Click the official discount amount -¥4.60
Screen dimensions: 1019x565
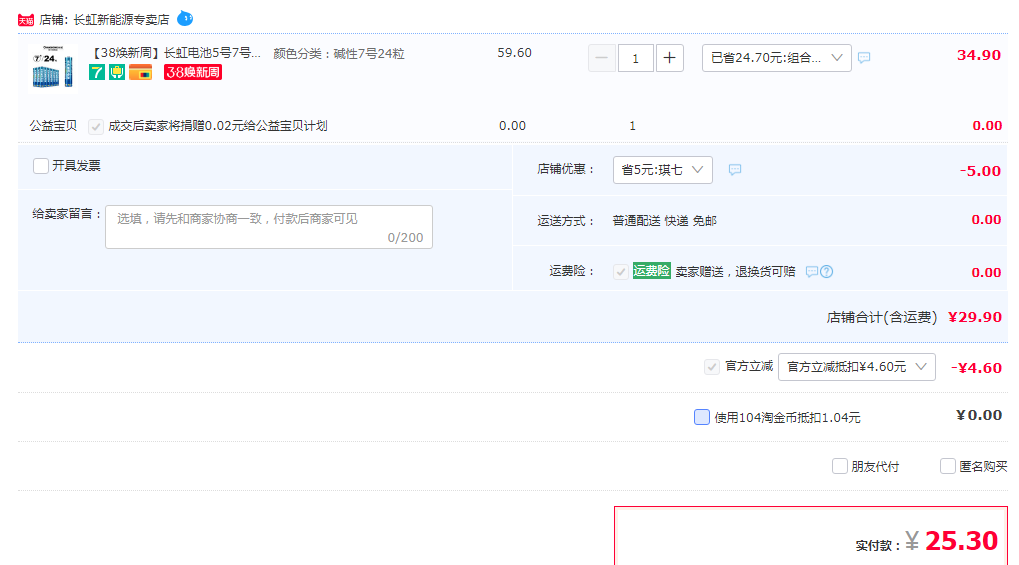tap(976, 368)
